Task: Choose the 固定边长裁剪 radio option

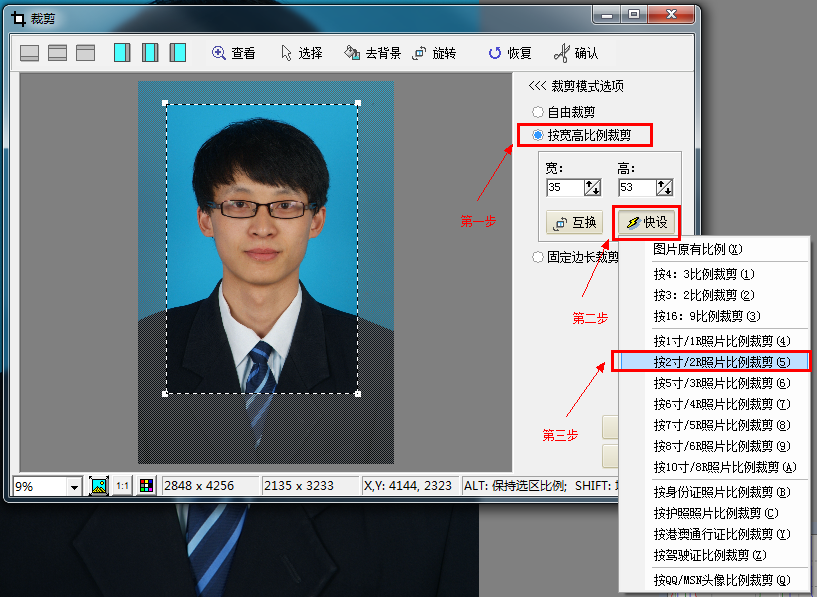Action: point(539,256)
